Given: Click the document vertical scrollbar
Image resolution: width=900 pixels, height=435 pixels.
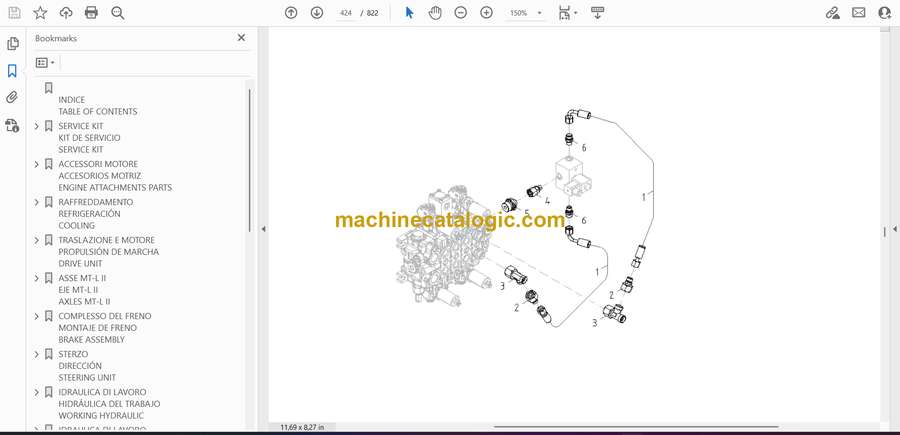Looking at the screenshot, I should [x=885, y=231].
